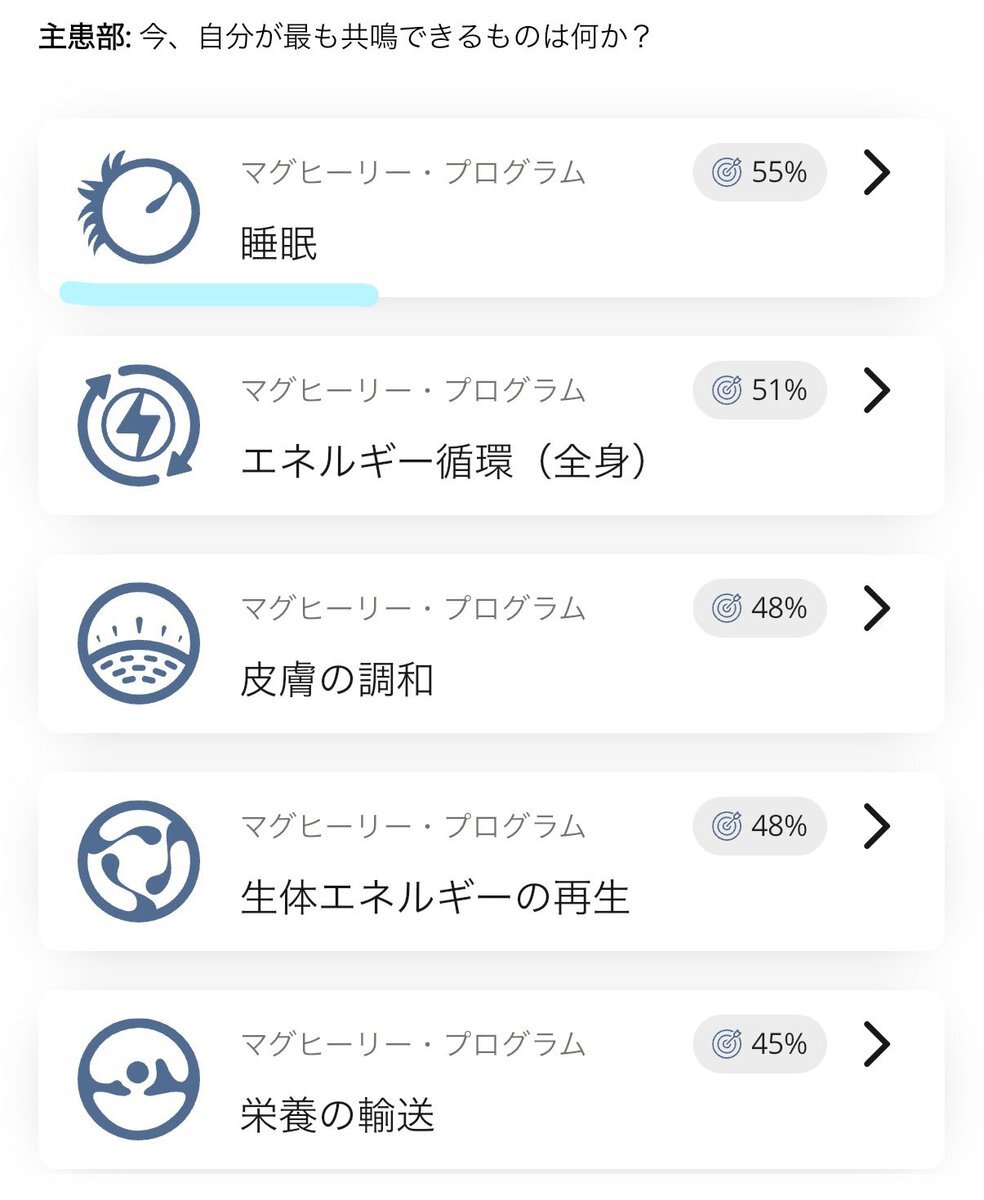Click the 生体エネルギーの再生 swirl icon

tap(138, 861)
